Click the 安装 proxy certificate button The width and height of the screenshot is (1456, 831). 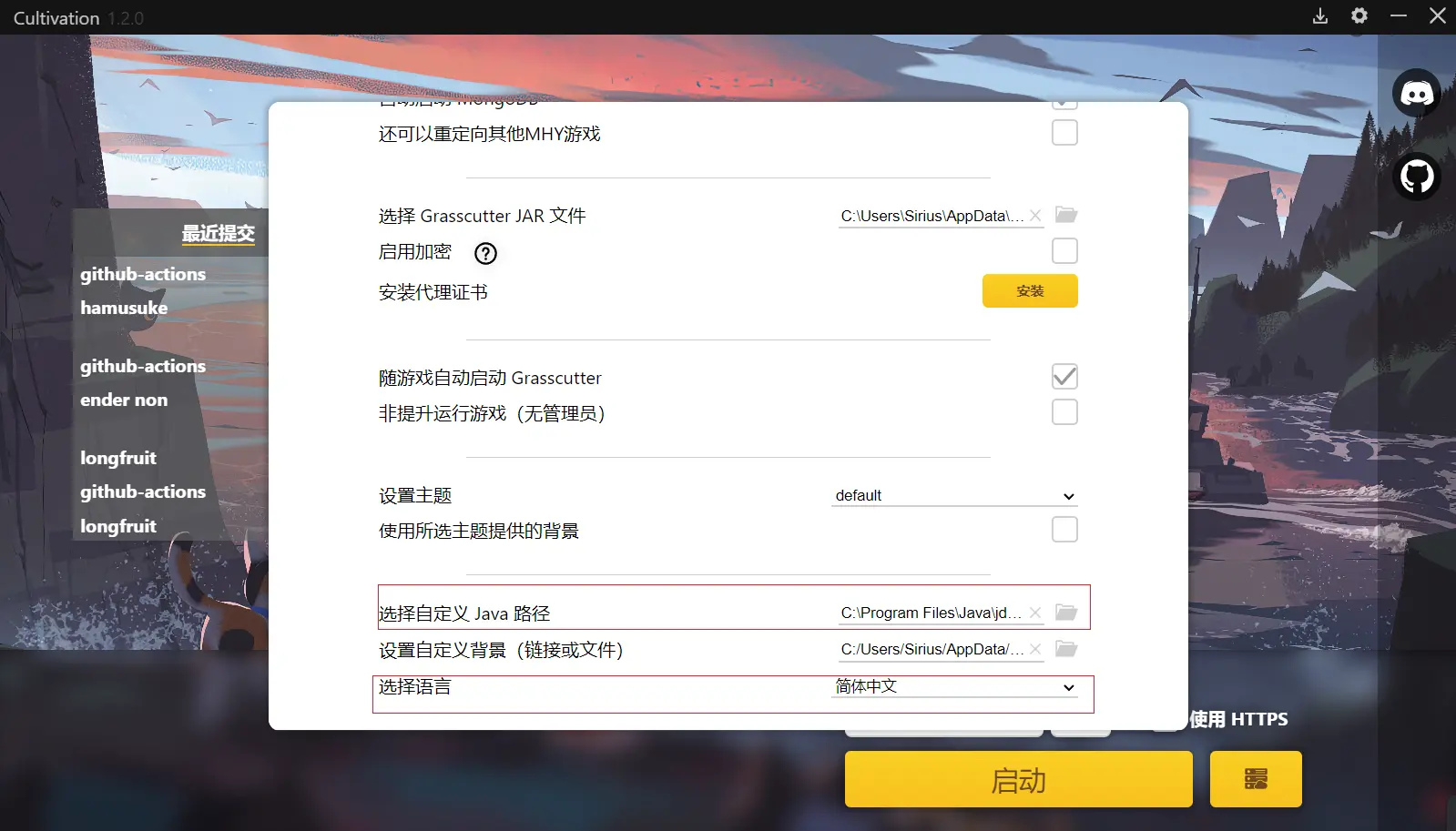click(x=1030, y=291)
